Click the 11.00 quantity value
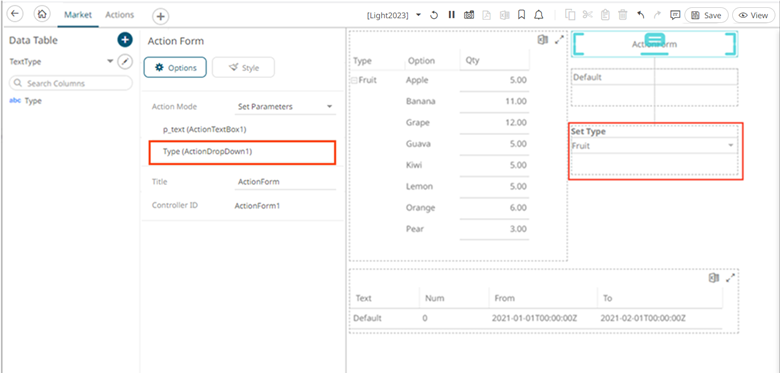Viewport: 780px width, 373px height. (x=515, y=101)
